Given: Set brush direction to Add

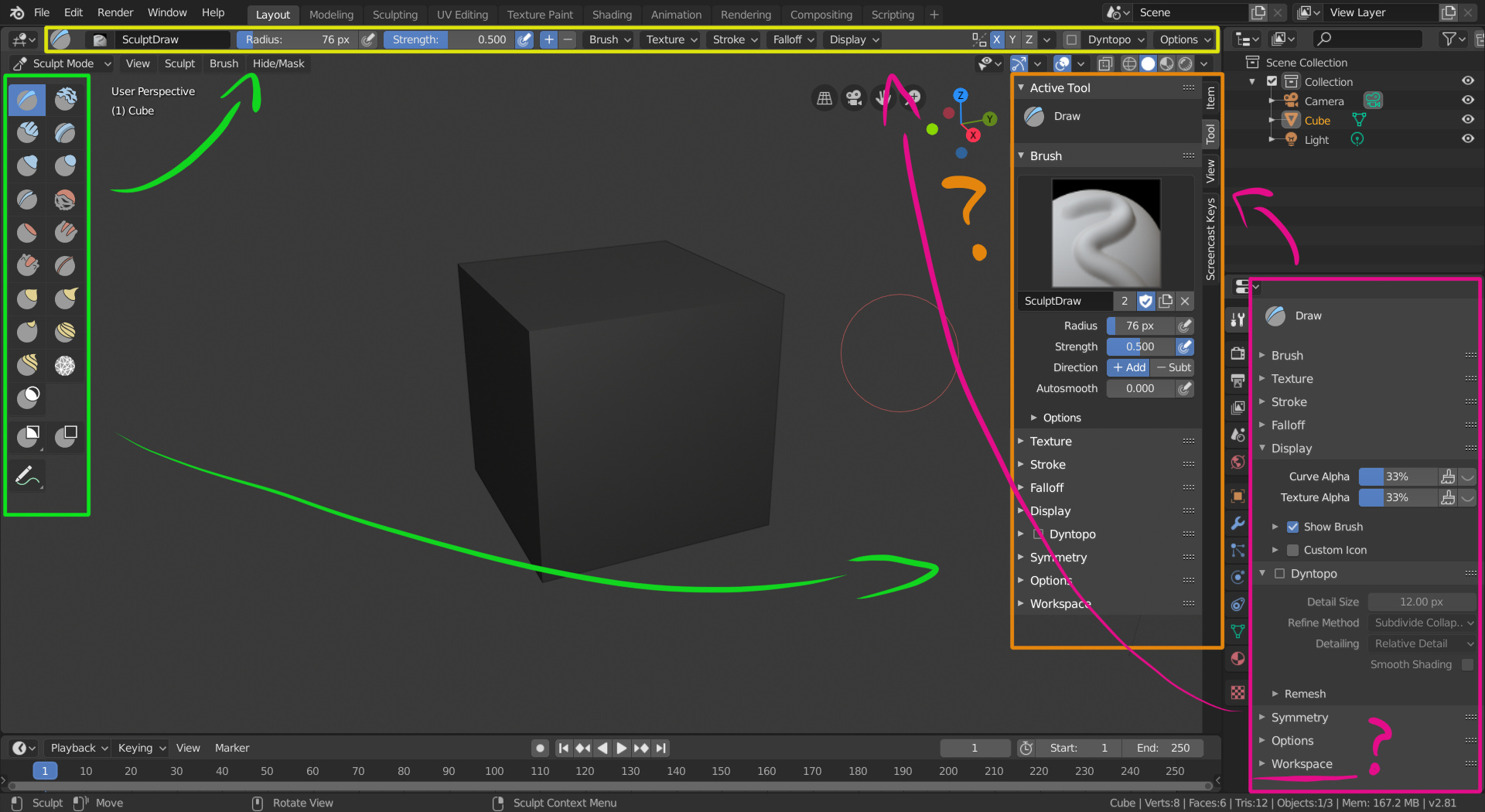Looking at the screenshot, I should pos(1128,367).
